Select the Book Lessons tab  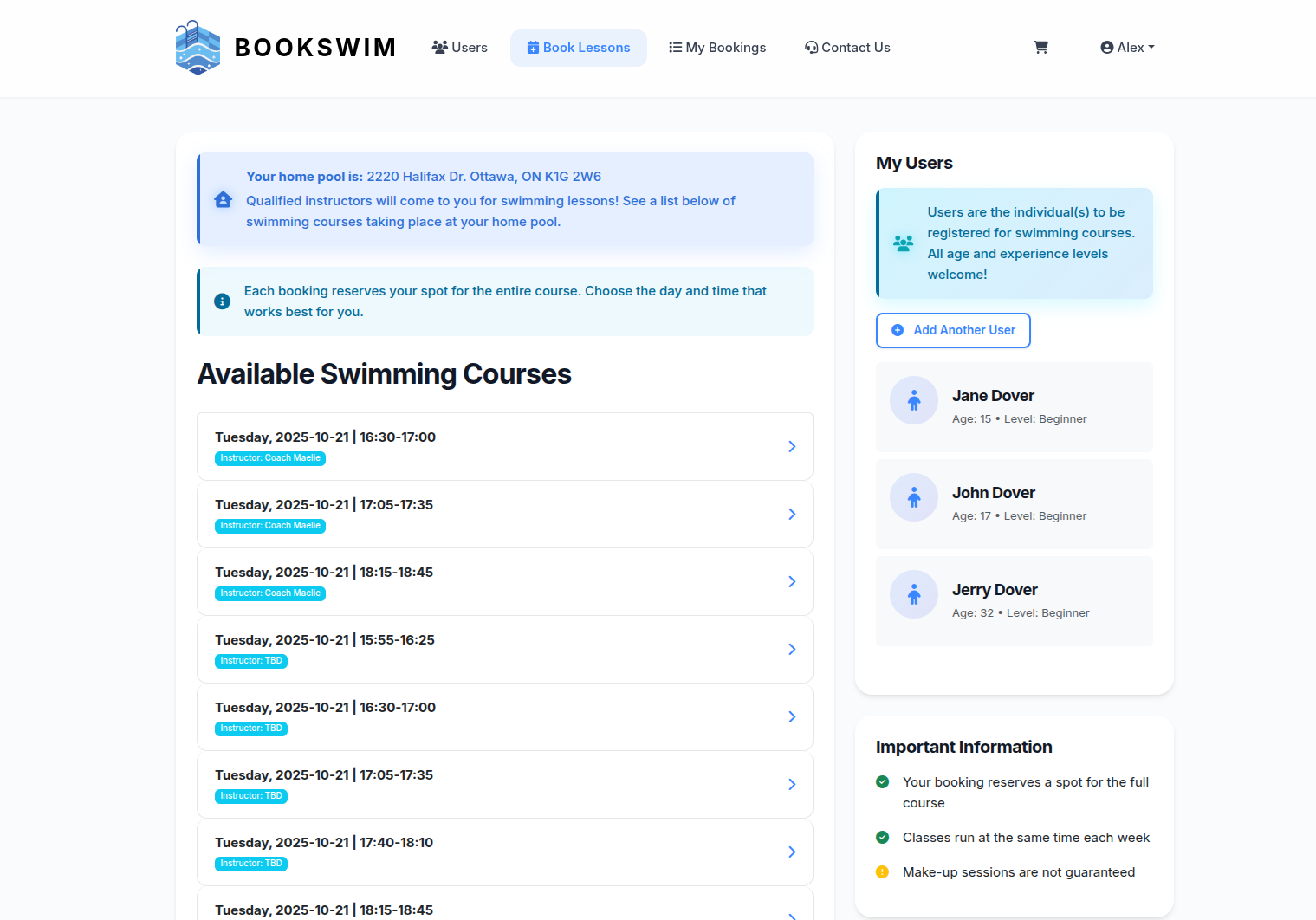coord(578,48)
